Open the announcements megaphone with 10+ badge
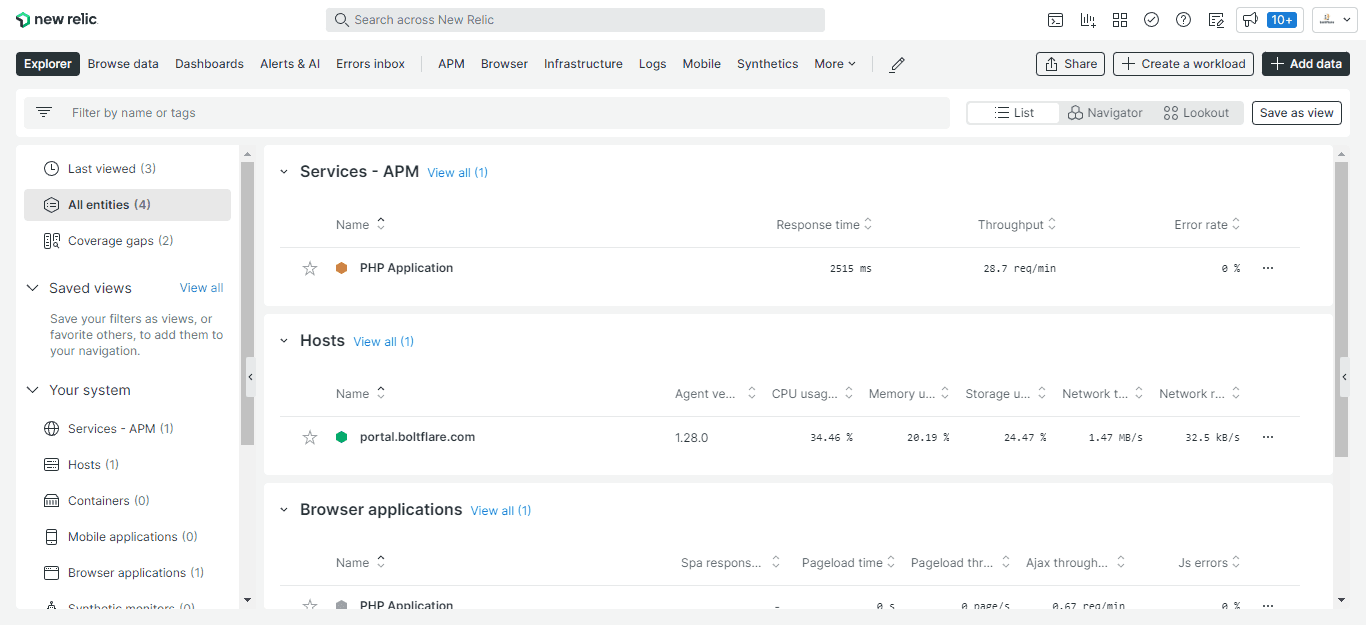Viewport: 1366px width, 625px height. [1269, 20]
